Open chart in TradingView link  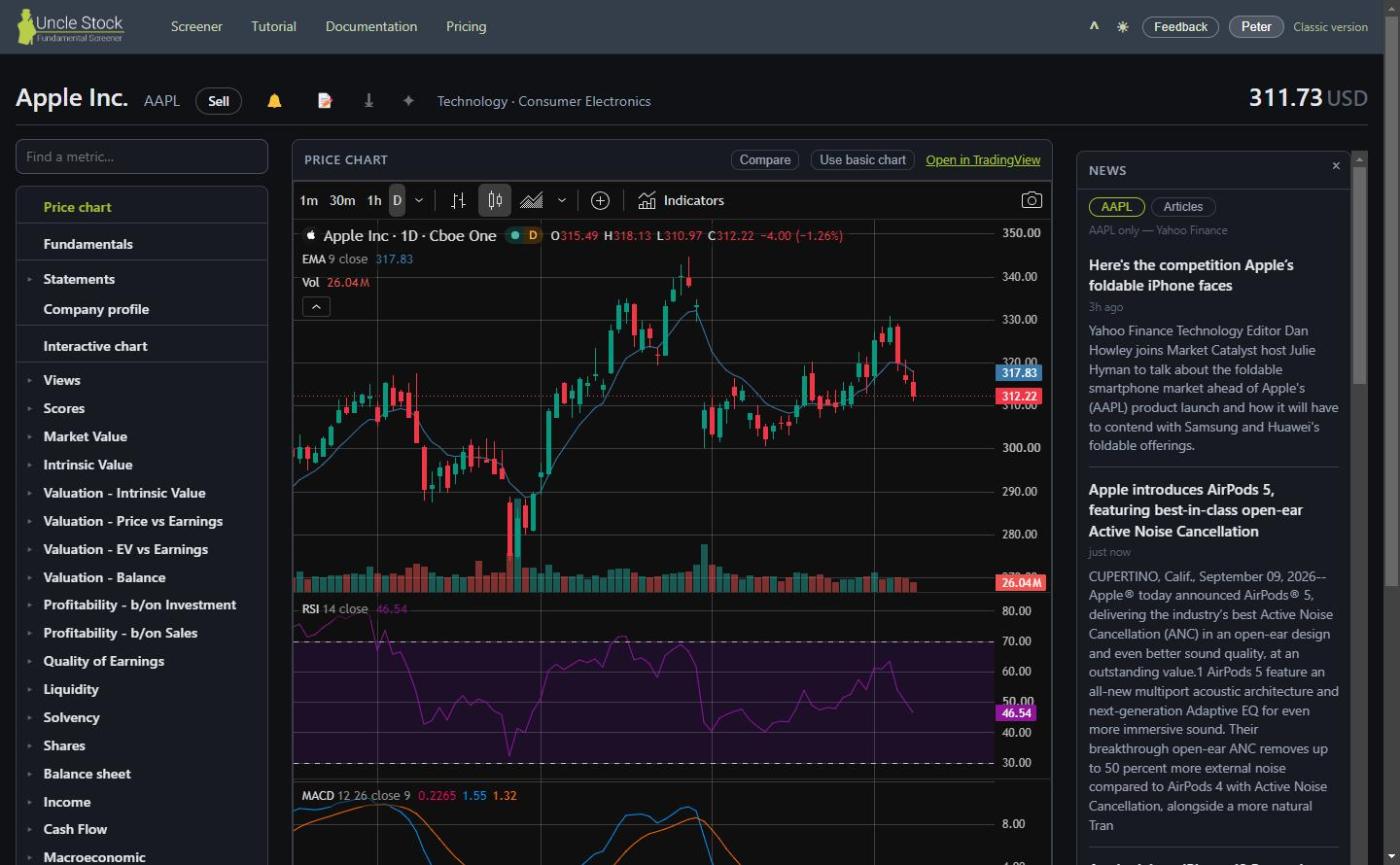coord(983,160)
